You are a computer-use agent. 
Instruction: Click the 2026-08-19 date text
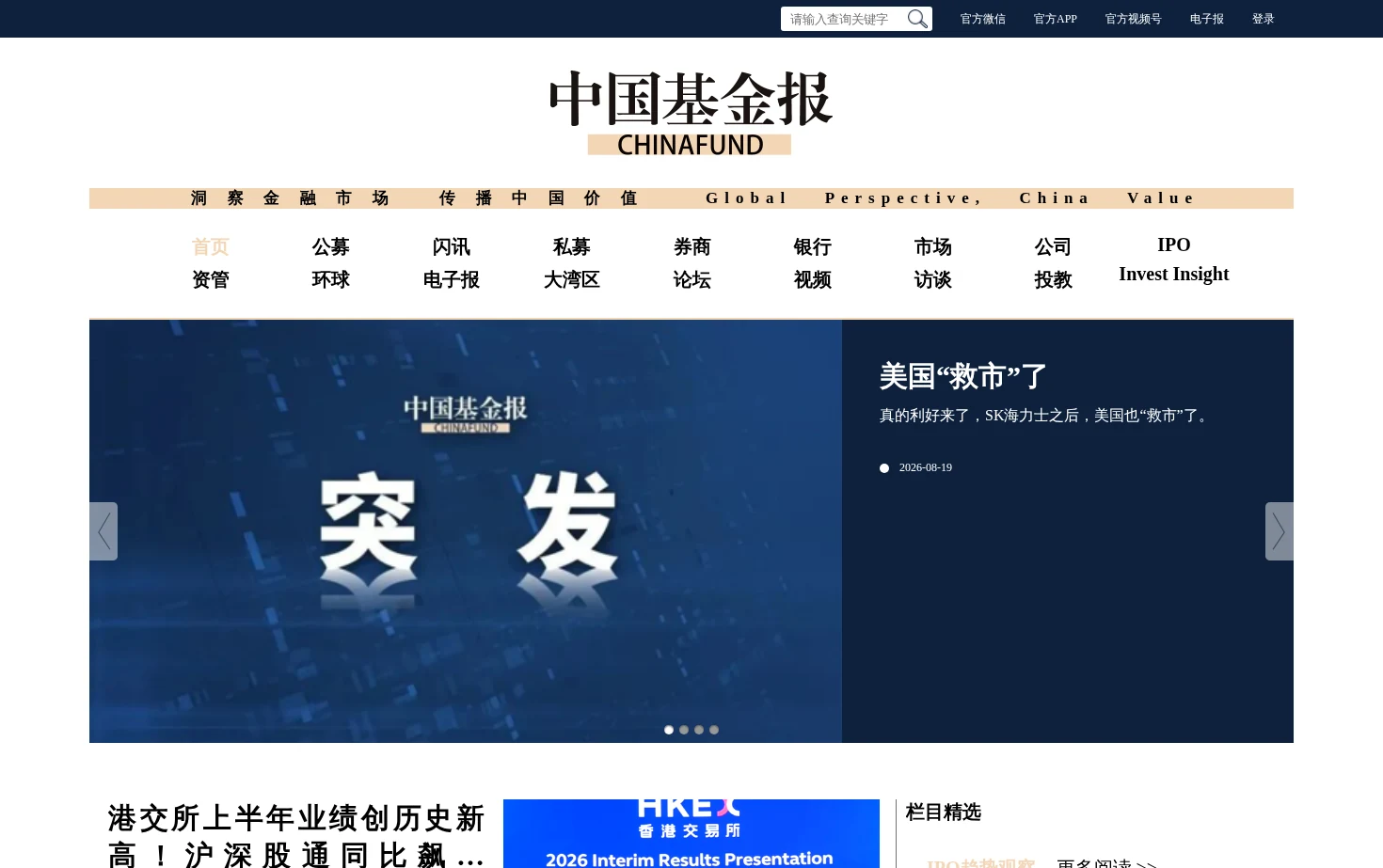[x=926, y=467]
